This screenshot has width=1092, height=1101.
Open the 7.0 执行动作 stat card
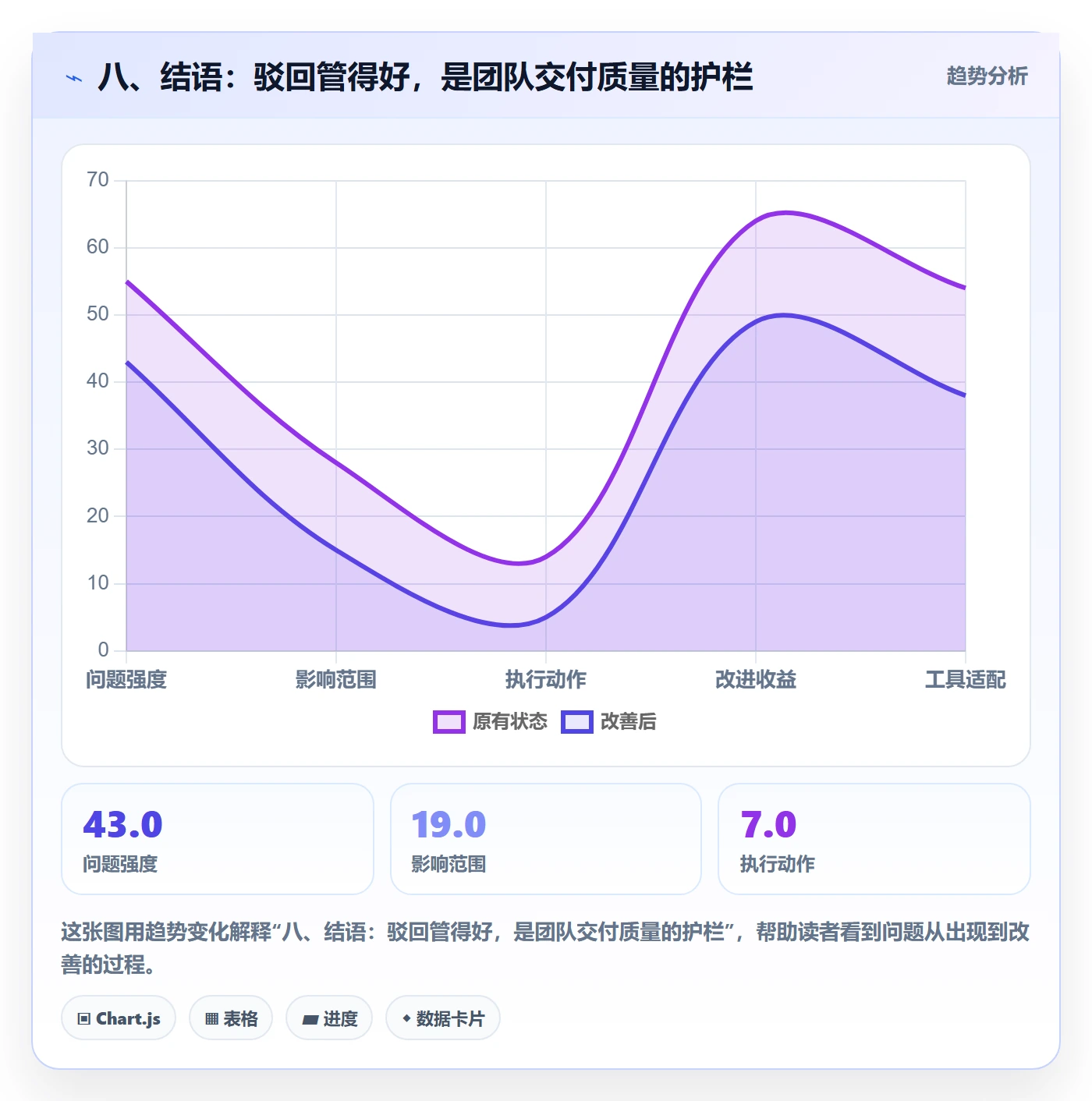tap(874, 839)
